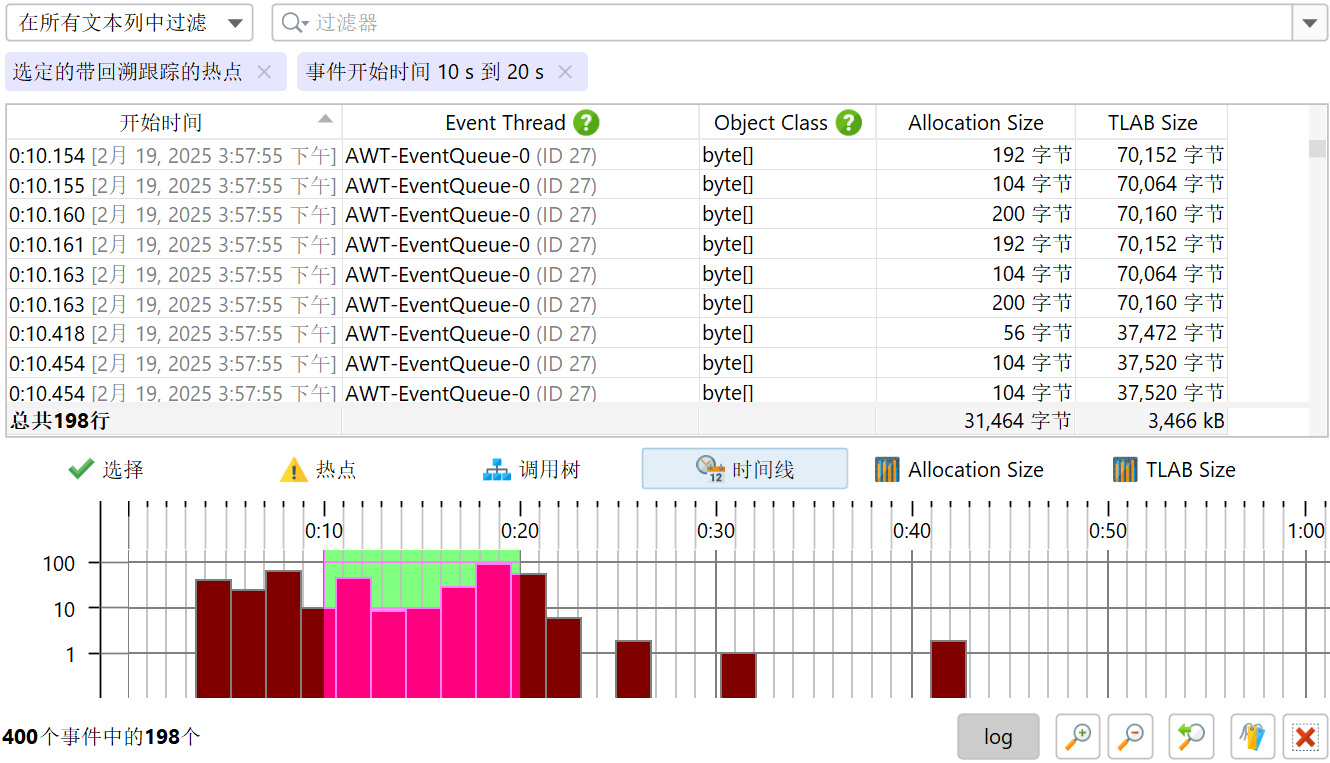This screenshot has width=1330, height=763.
Task: Click the Object Class help icon
Action: [849, 123]
